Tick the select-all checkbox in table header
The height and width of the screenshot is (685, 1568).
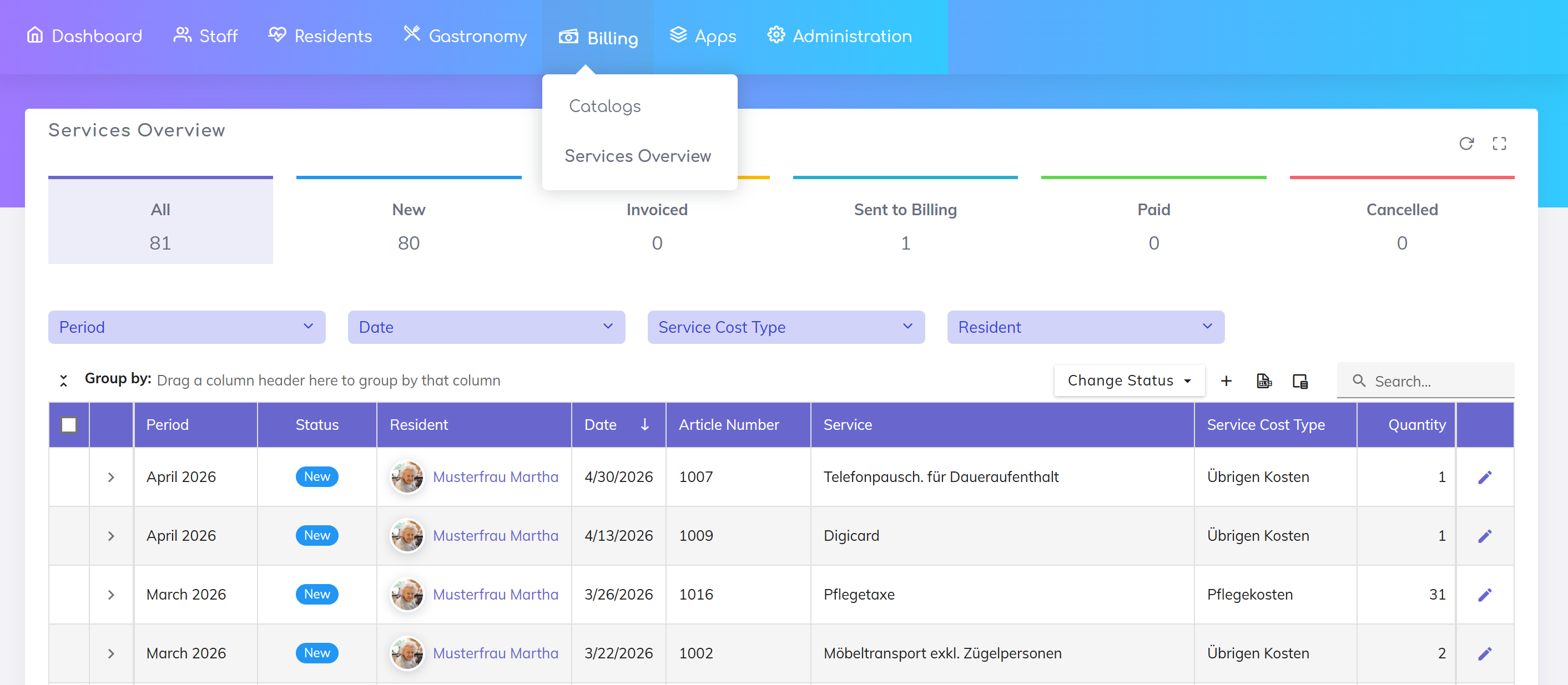pyautogui.click(x=69, y=425)
